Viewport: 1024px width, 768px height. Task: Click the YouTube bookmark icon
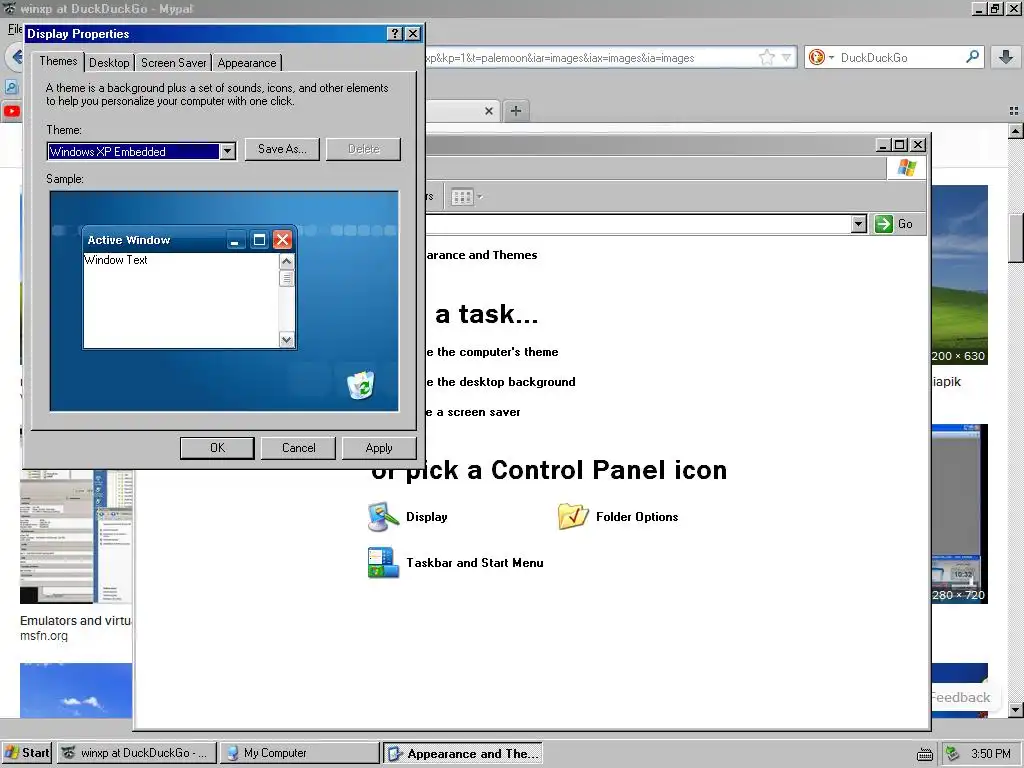pyautogui.click(x=12, y=111)
